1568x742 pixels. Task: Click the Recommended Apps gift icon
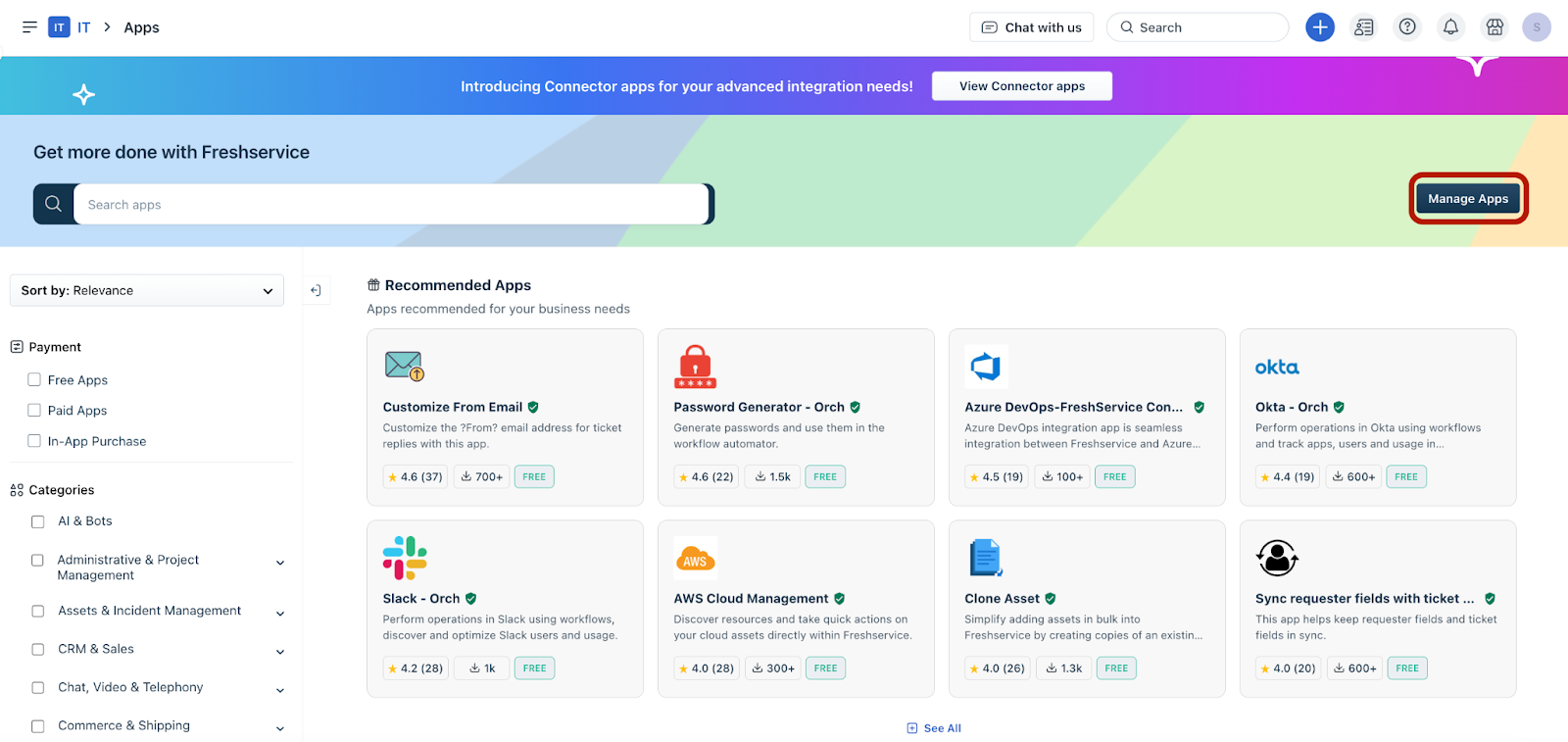[373, 285]
